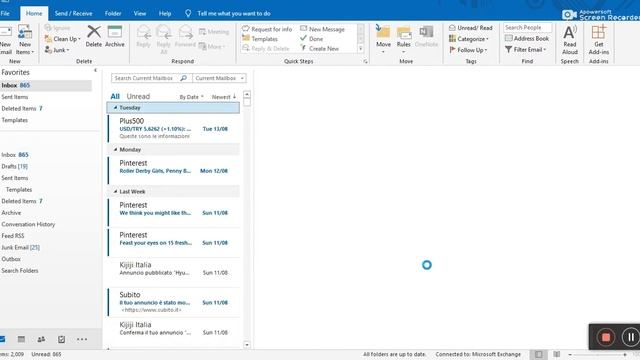Click the Delete icon in ribbon
Screen dimensions: 640x360
tap(93, 36)
